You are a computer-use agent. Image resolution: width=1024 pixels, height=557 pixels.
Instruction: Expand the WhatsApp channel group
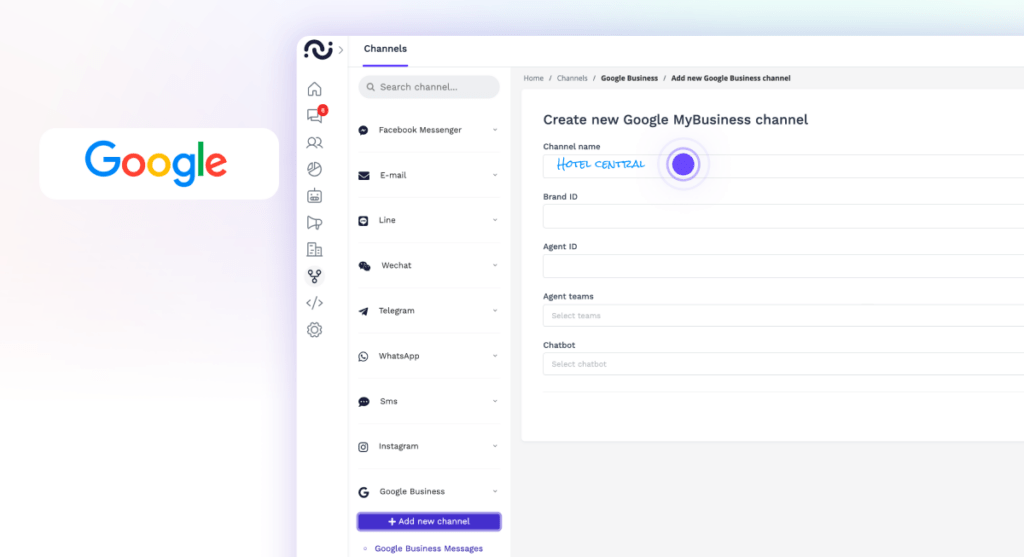pyautogui.click(x=428, y=356)
